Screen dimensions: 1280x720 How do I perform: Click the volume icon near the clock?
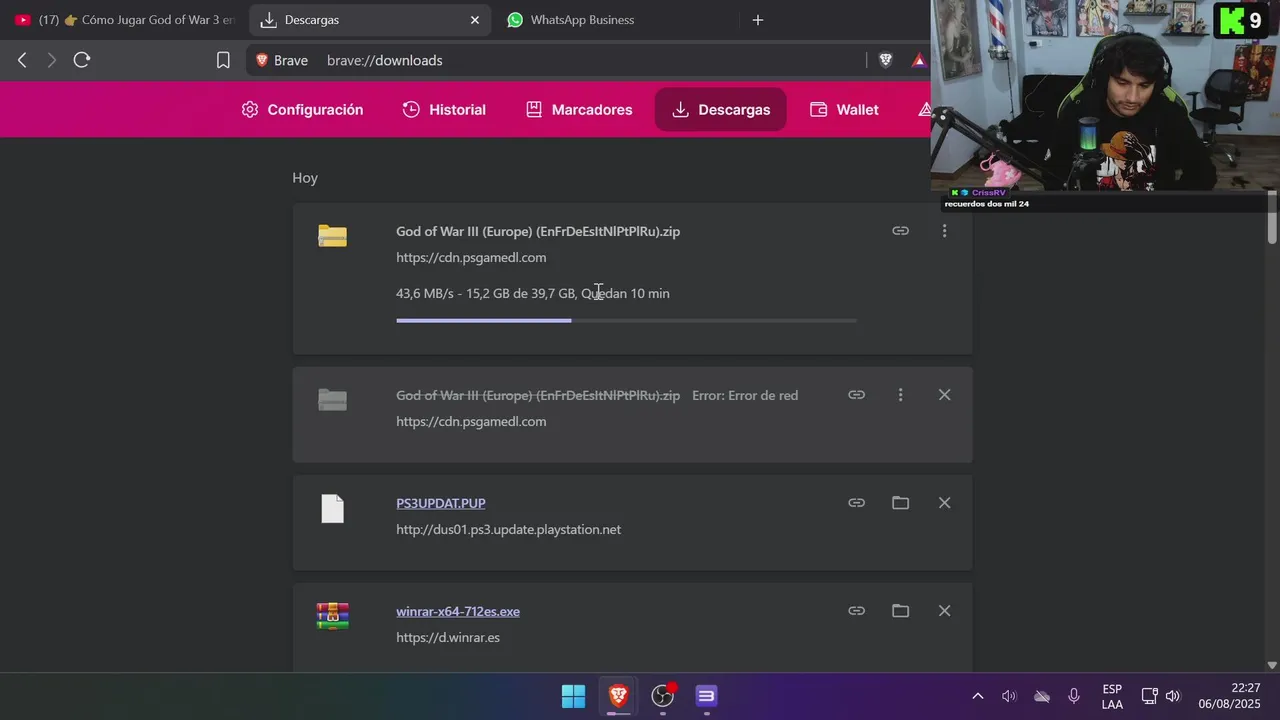pyautogui.click(x=1173, y=696)
